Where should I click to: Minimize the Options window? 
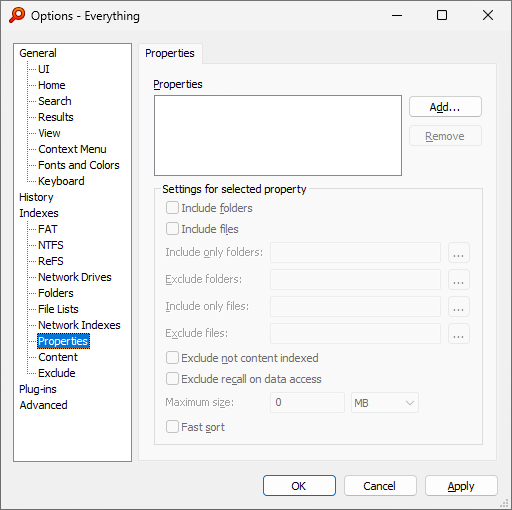coord(397,15)
